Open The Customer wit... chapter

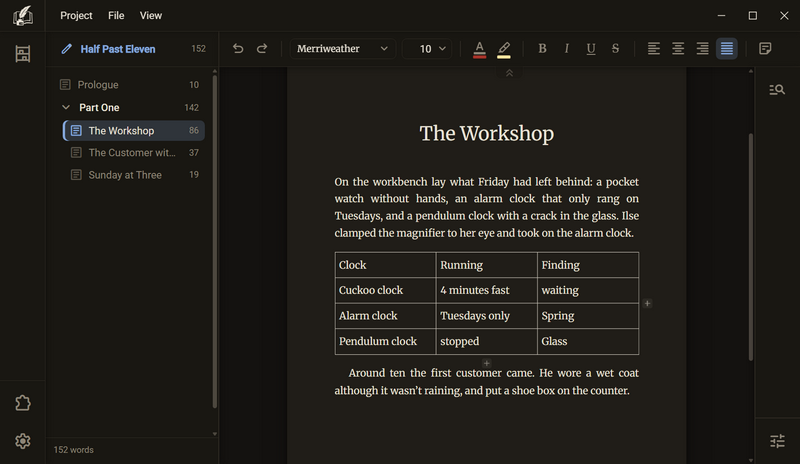click(x=134, y=153)
